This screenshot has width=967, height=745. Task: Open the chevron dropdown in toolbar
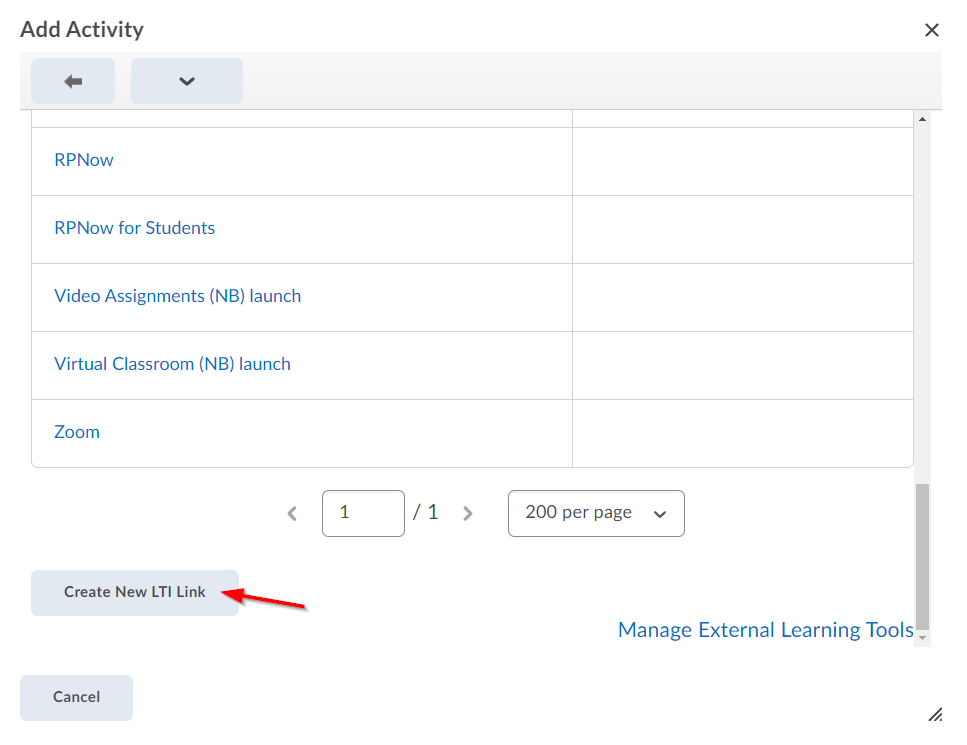click(187, 81)
